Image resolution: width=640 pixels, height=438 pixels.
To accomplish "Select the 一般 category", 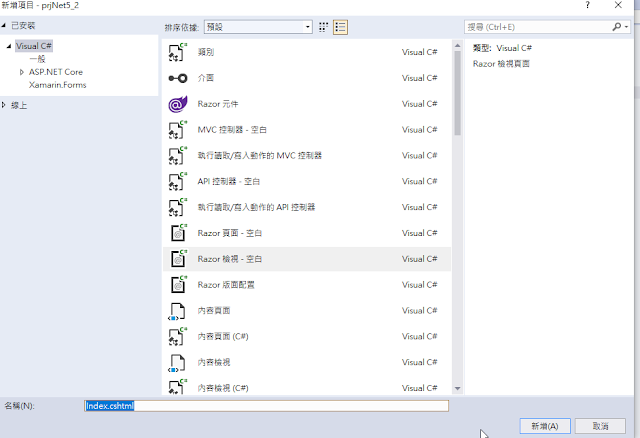I will [x=37, y=59].
